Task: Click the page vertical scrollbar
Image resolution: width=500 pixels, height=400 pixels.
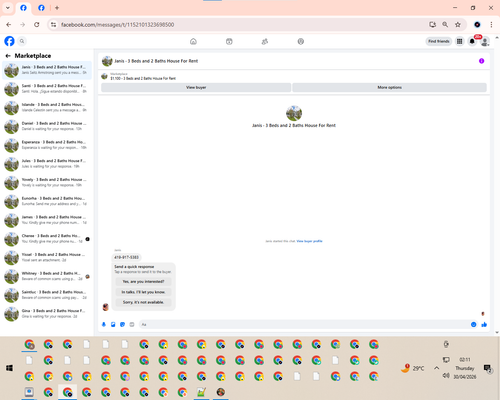Action: (x=497, y=185)
